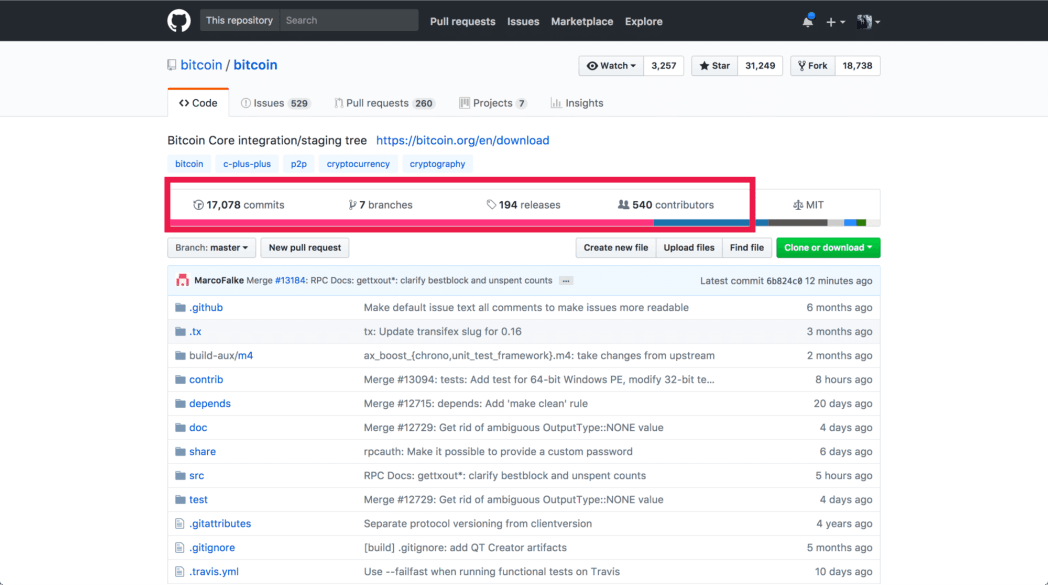Open Pull requests in the top navigation
Screen dimensions: 1048x585
463,21
